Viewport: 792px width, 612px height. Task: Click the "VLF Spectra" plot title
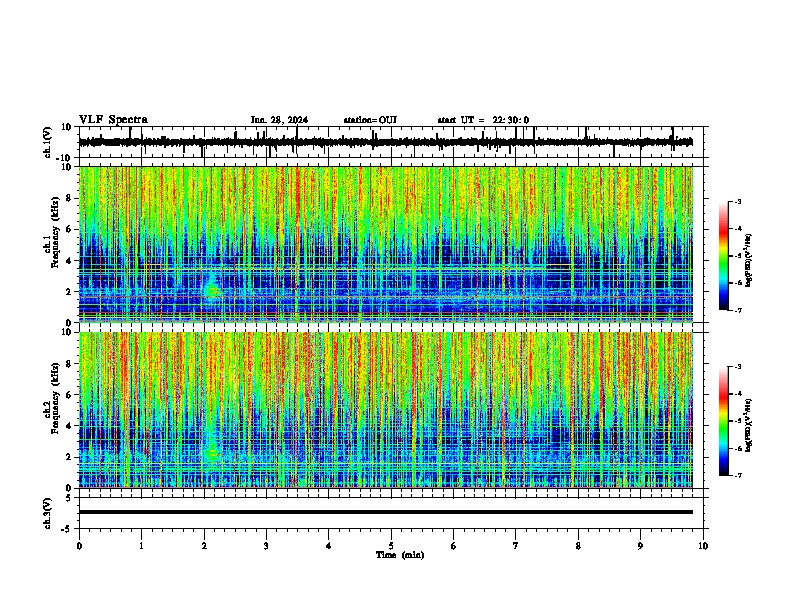tap(113, 120)
